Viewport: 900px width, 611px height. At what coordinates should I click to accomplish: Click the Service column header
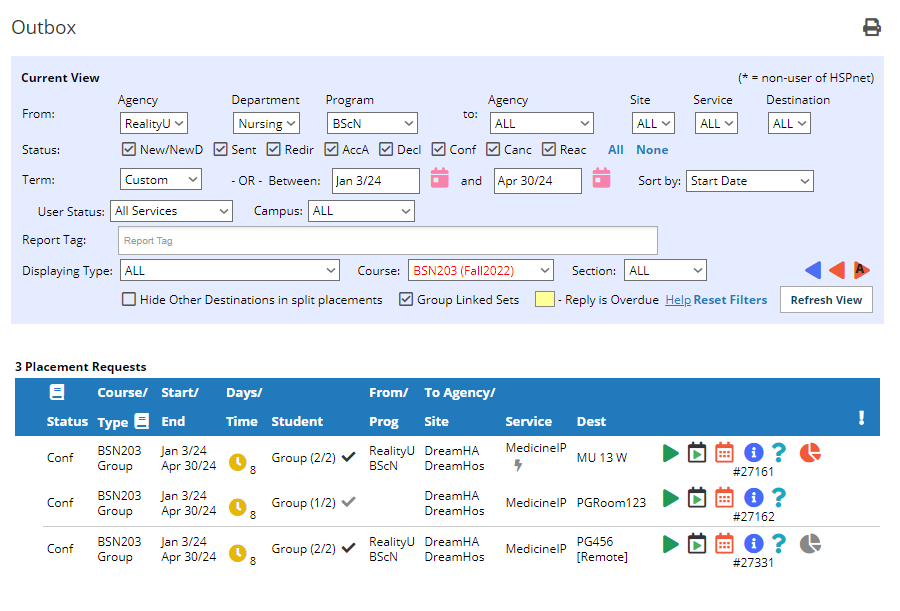click(528, 421)
